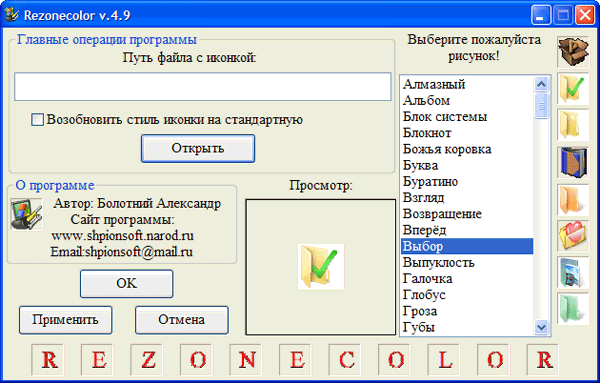Close the Rezonecolor window

585,15
